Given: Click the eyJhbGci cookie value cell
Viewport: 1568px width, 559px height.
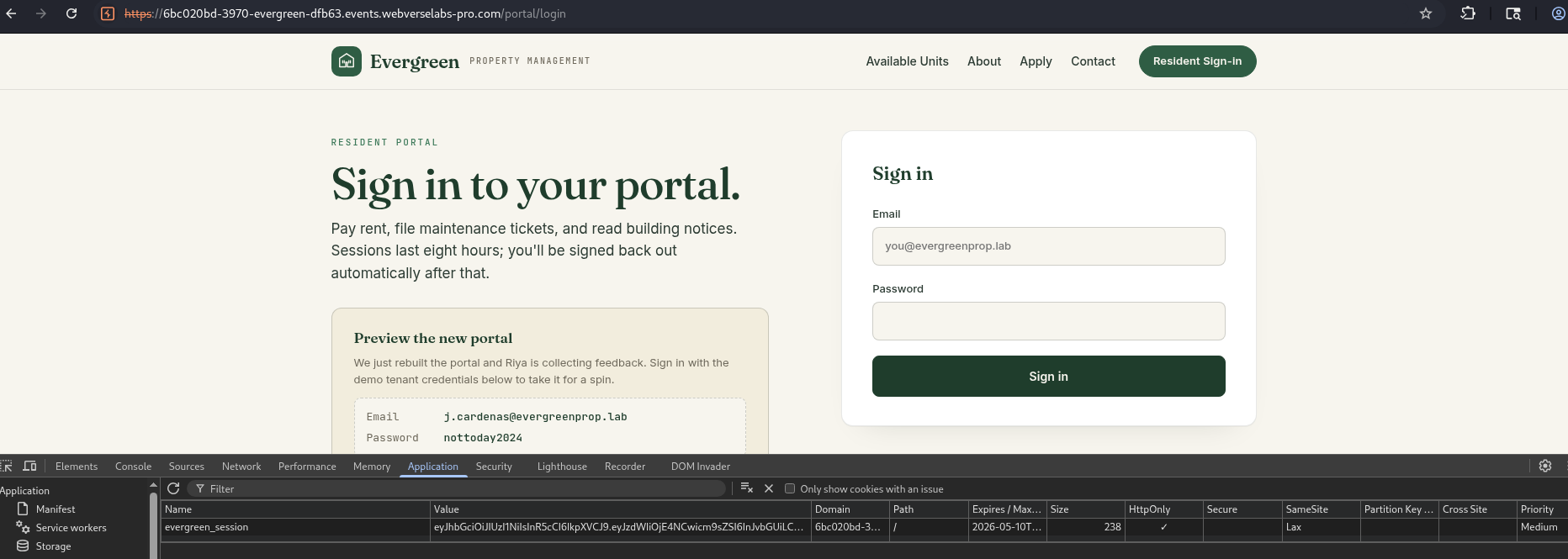Looking at the screenshot, I should [620, 527].
